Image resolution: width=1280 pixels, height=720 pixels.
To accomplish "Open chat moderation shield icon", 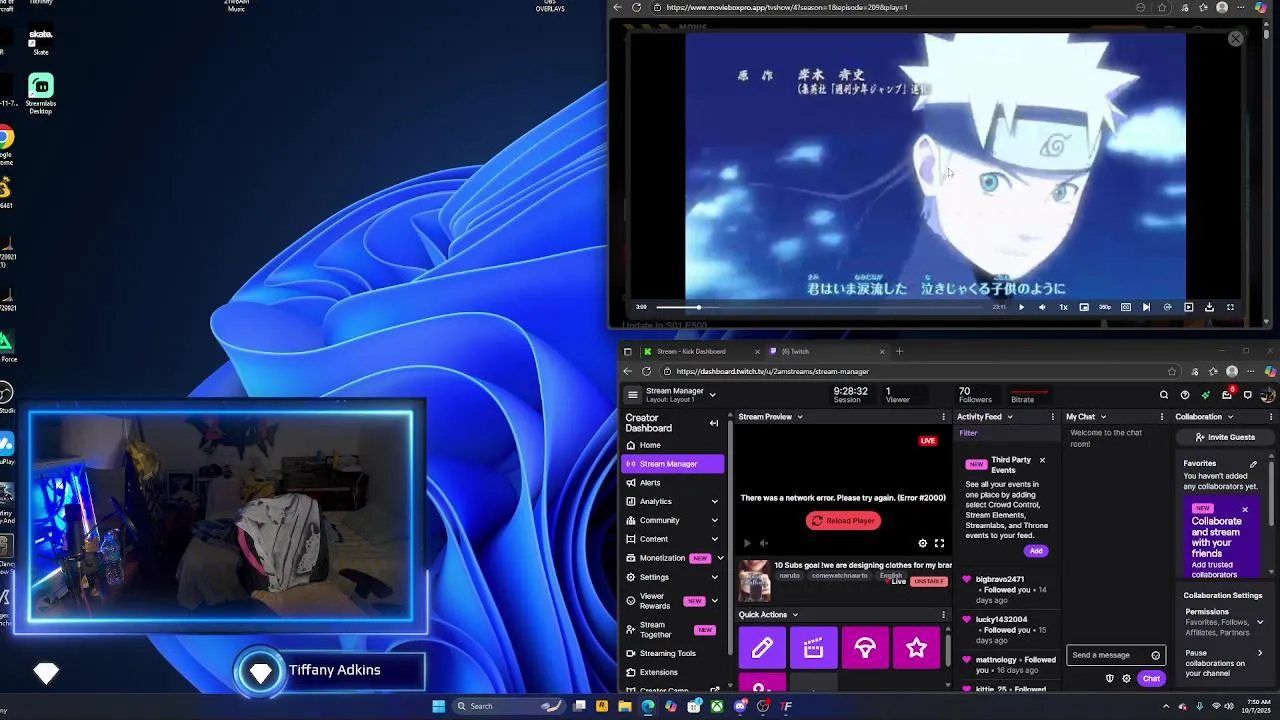I will (1109, 679).
